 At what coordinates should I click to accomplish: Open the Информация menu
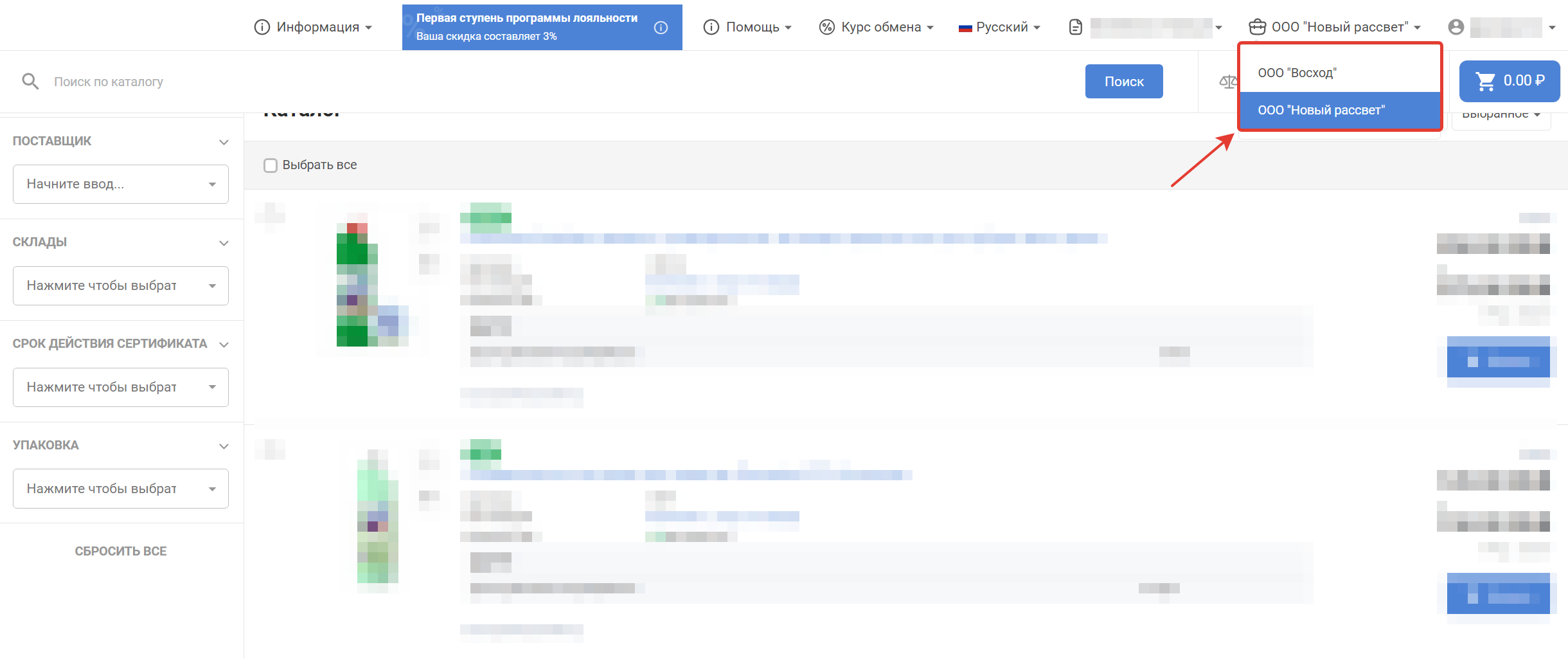point(314,27)
